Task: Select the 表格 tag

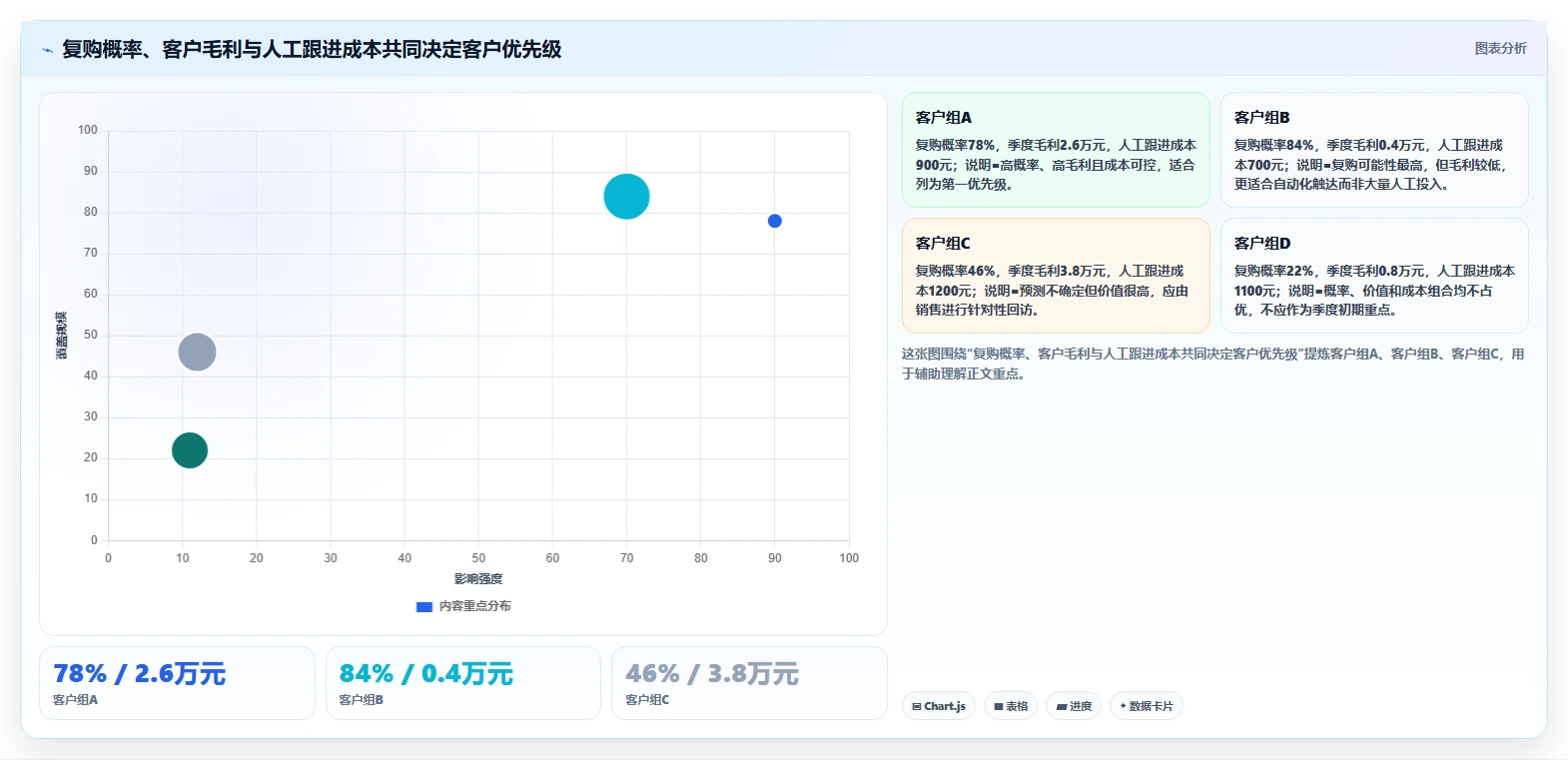Action: pos(1011,706)
